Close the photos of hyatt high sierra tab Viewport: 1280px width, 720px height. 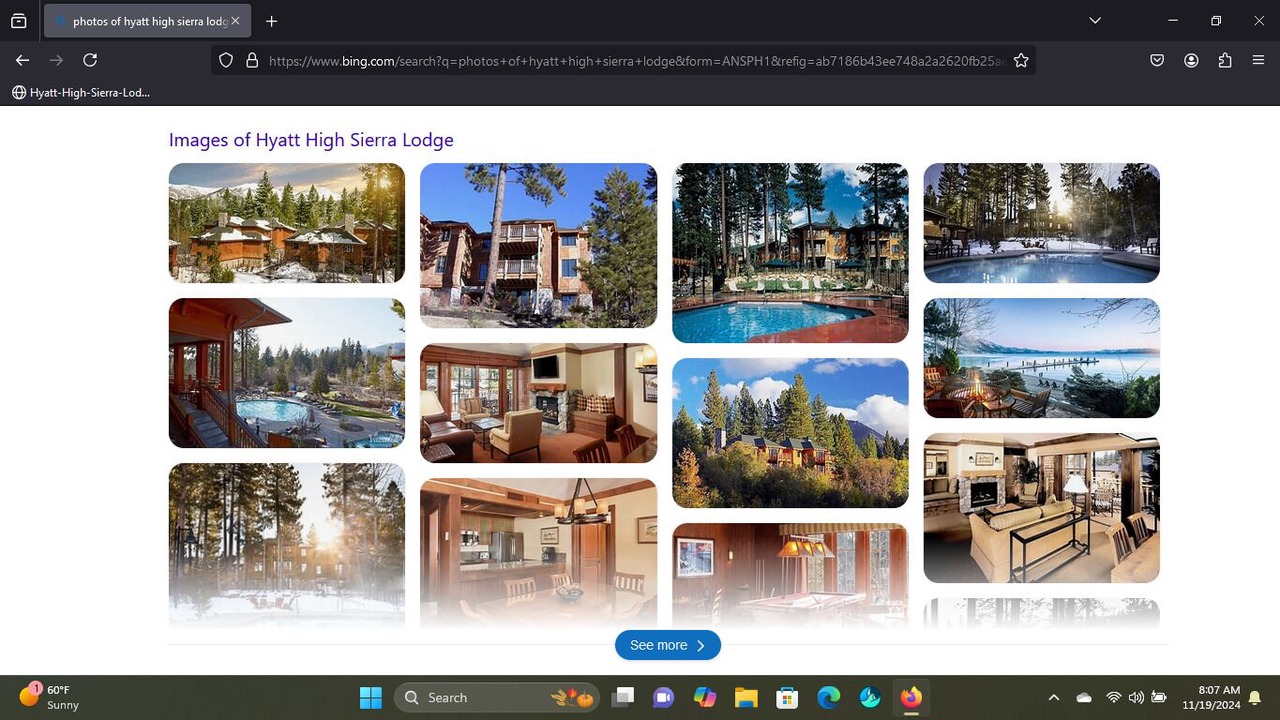[x=235, y=21]
